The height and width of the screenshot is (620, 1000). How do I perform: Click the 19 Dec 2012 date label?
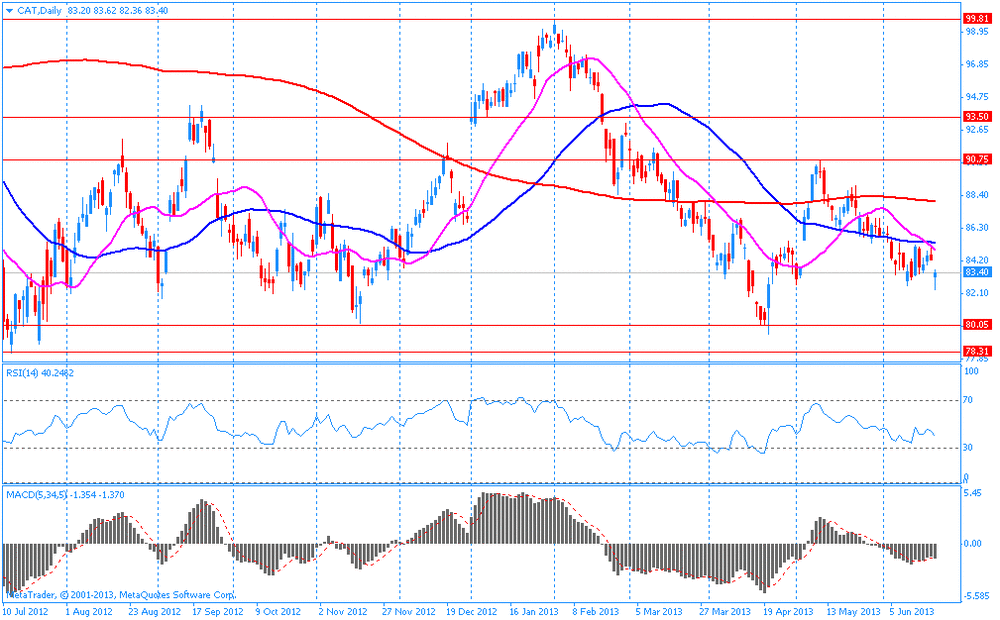pyautogui.click(x=471, y=612)
